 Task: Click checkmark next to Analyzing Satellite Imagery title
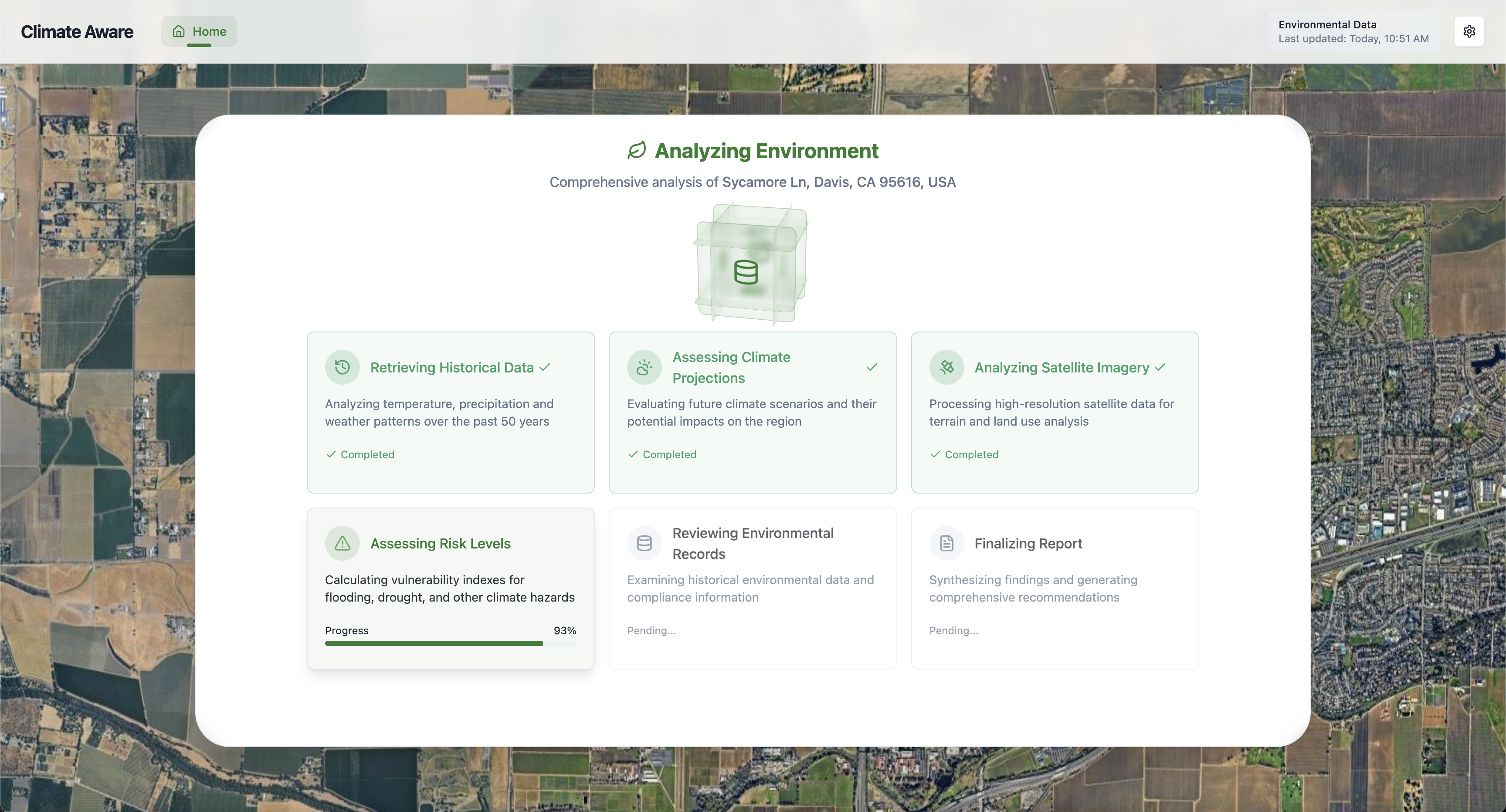point(1160,367)
